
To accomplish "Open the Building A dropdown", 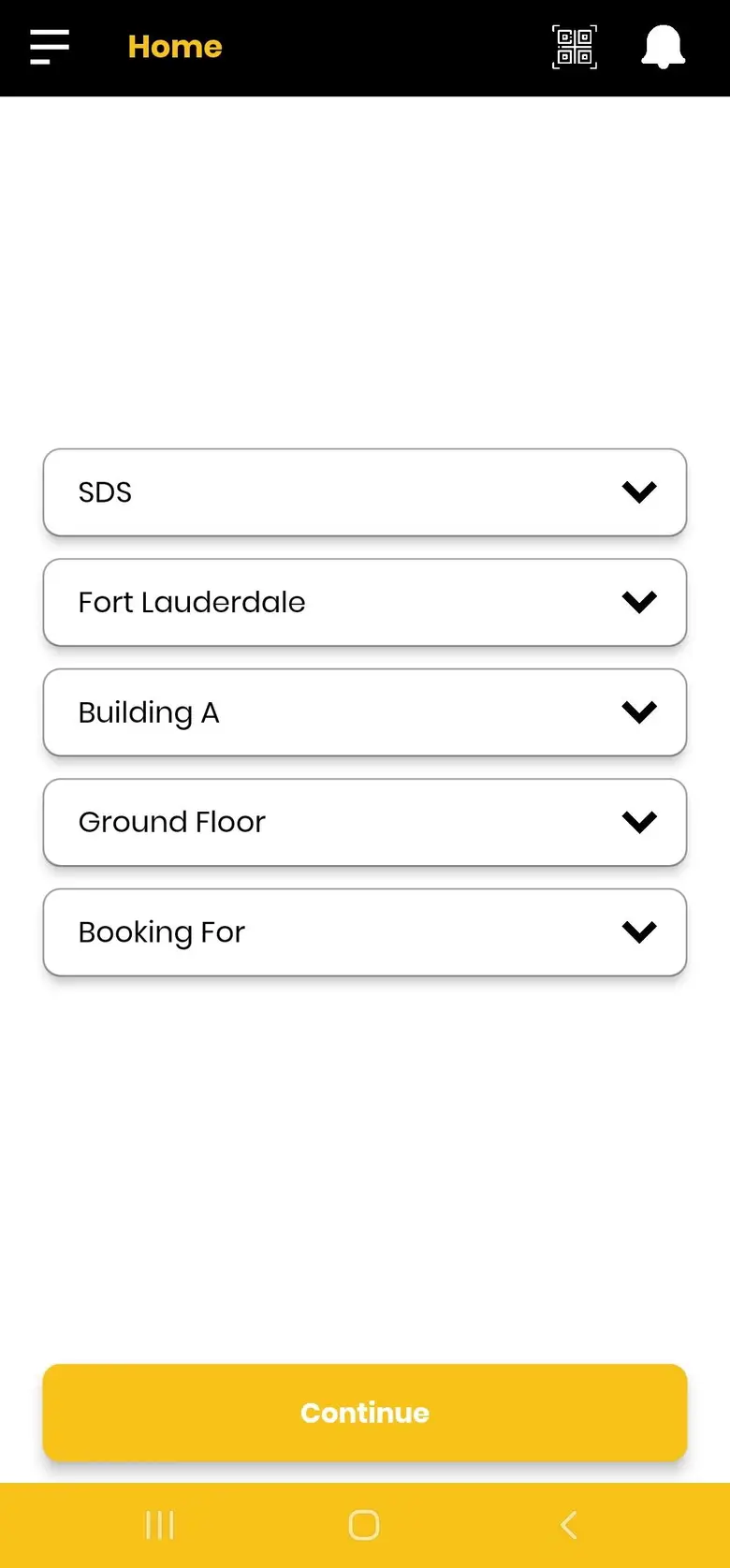I will pyautogui.click(x=365, y=712).
